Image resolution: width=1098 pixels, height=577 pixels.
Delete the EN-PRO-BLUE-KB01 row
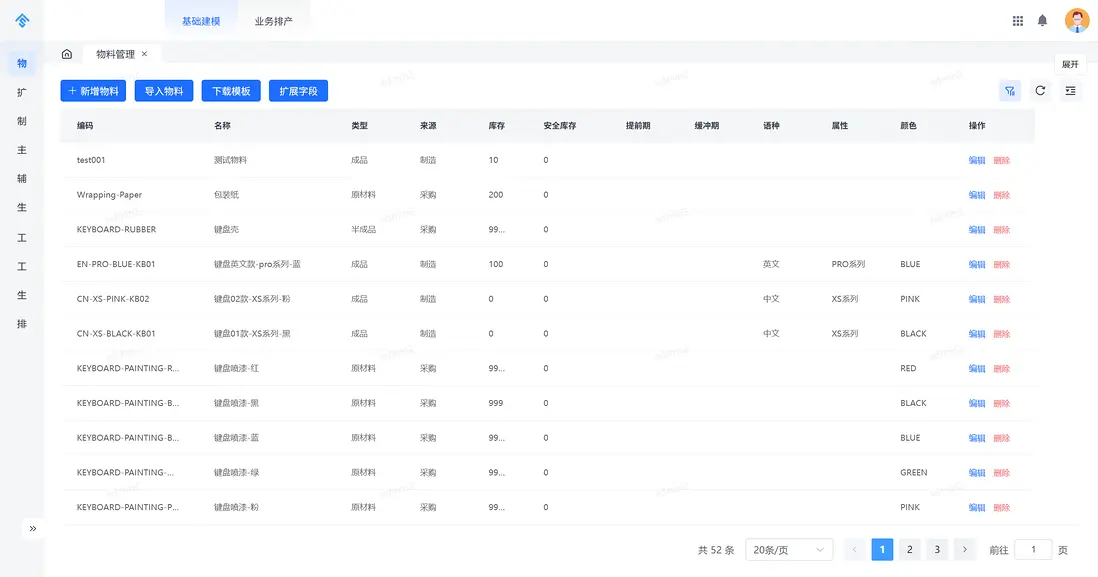1001,264
